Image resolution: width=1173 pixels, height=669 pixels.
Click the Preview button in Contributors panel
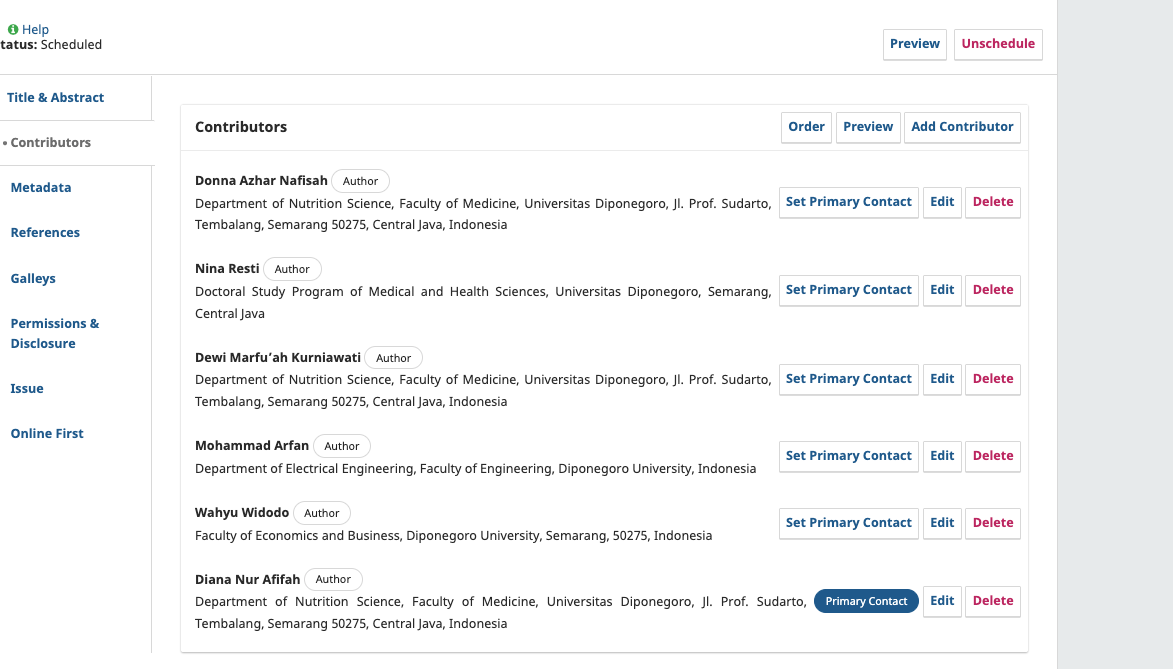(868, 127)
